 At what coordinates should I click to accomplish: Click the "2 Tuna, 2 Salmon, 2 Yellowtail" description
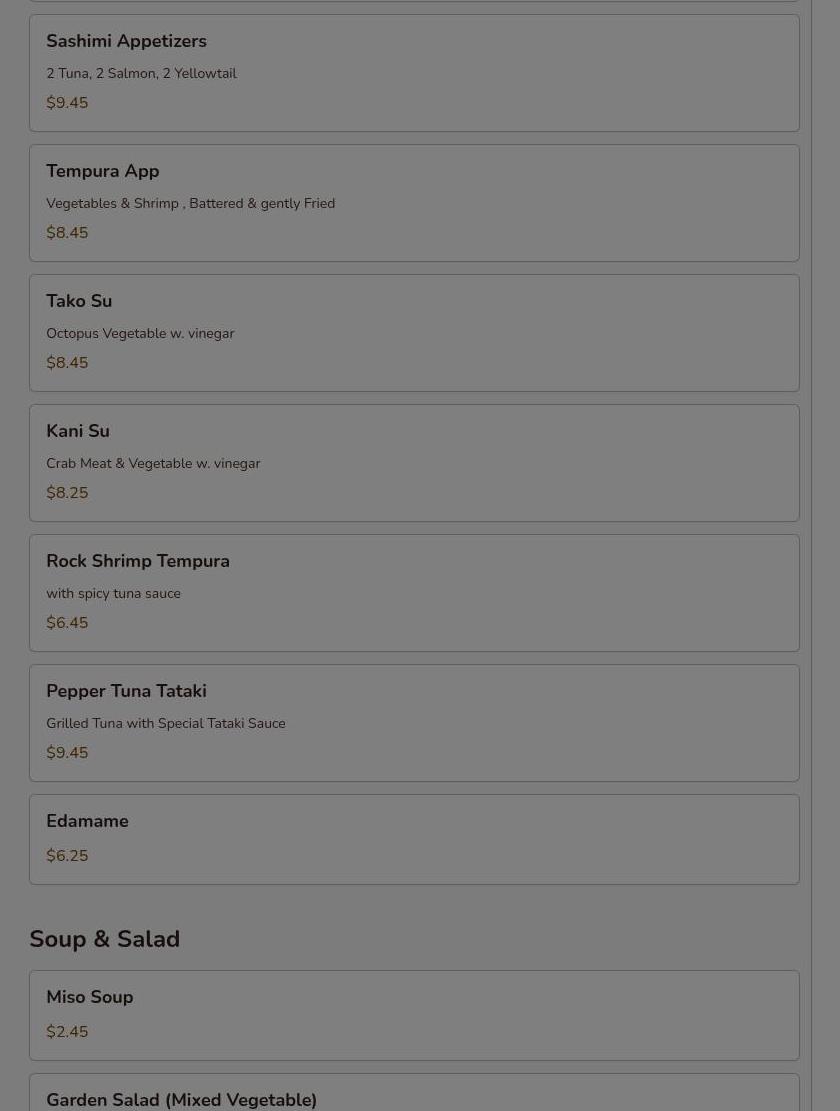pos(141,74)
